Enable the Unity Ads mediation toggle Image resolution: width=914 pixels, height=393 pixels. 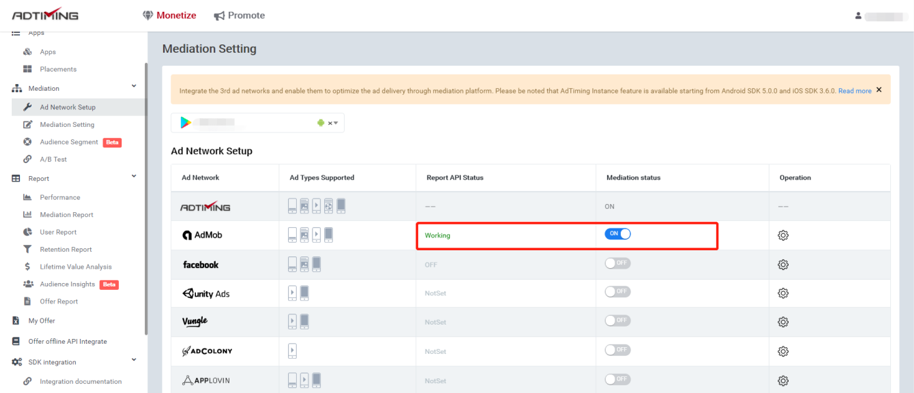(x=617, y=292)
